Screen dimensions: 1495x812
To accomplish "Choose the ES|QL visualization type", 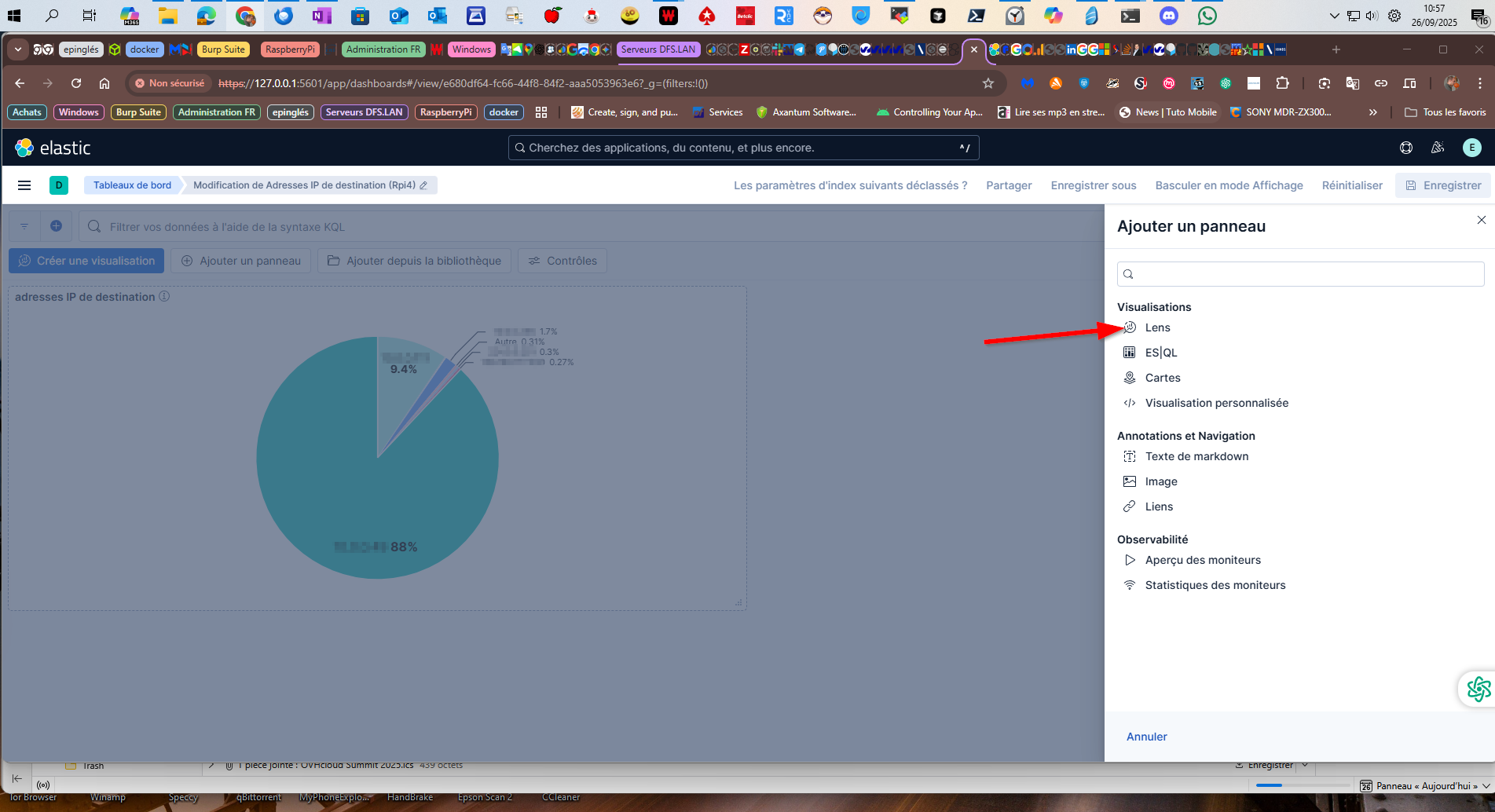I will coord(1160,353).
